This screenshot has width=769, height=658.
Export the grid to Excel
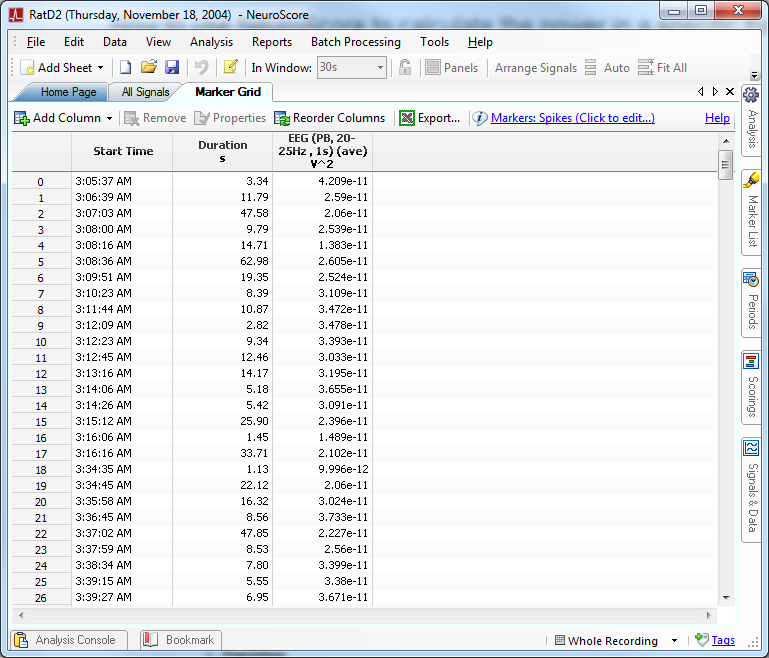tap(430, 118)
